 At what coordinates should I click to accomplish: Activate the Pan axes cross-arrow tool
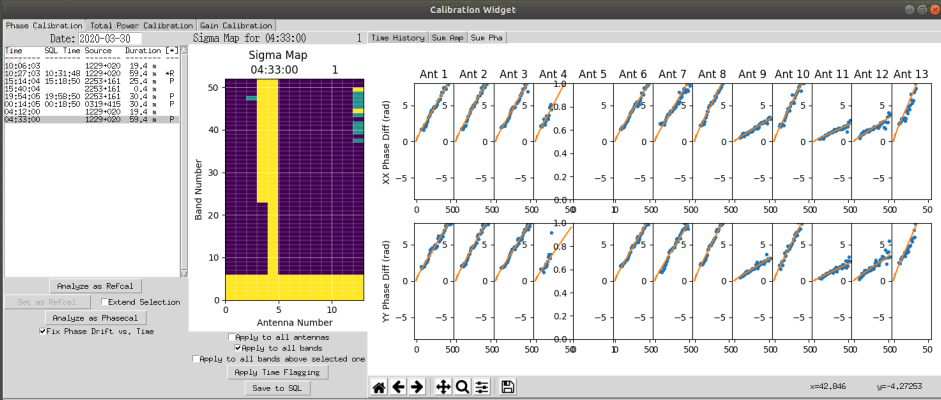tap(443, 387)
